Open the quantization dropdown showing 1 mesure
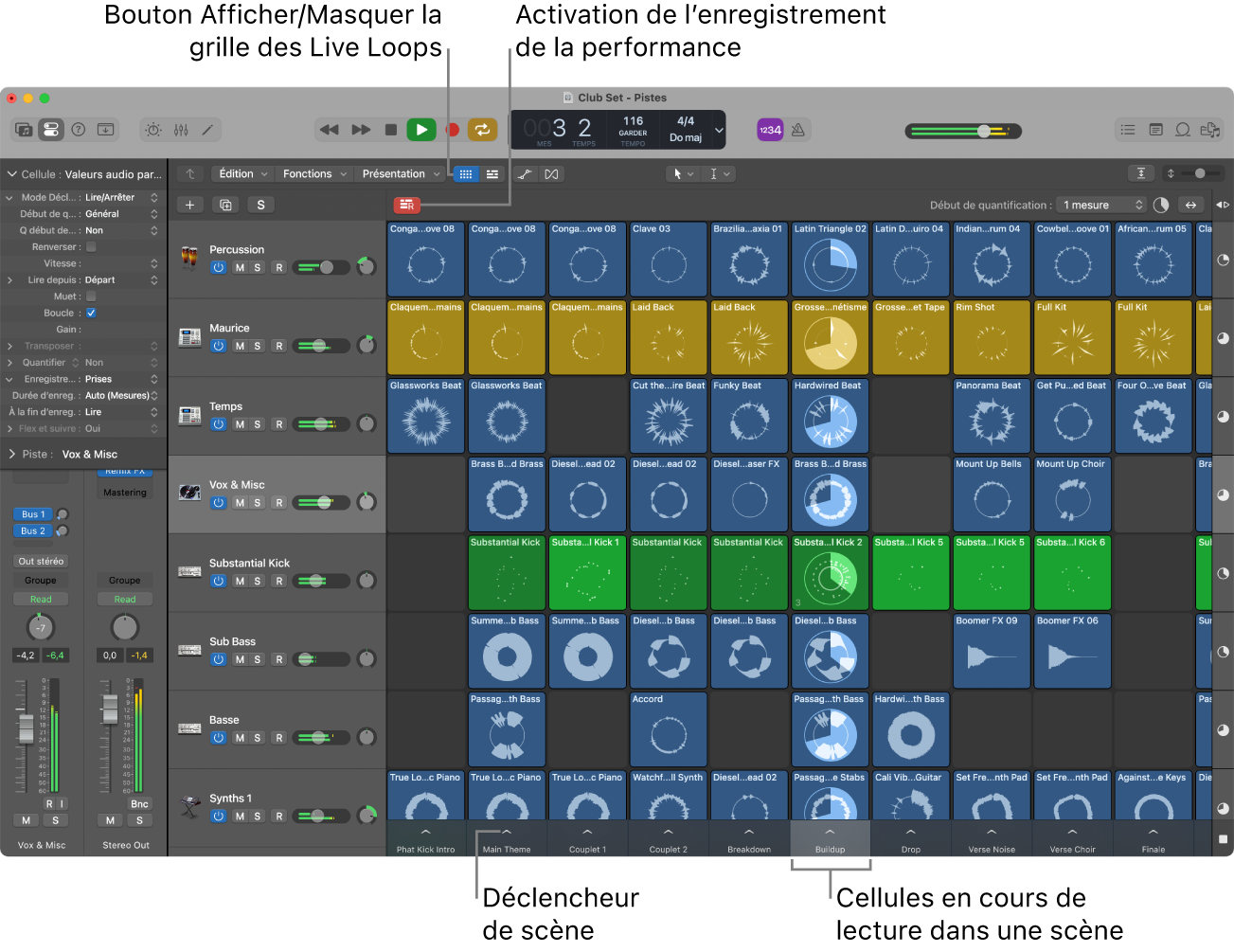 click(x=1100, y=205)
